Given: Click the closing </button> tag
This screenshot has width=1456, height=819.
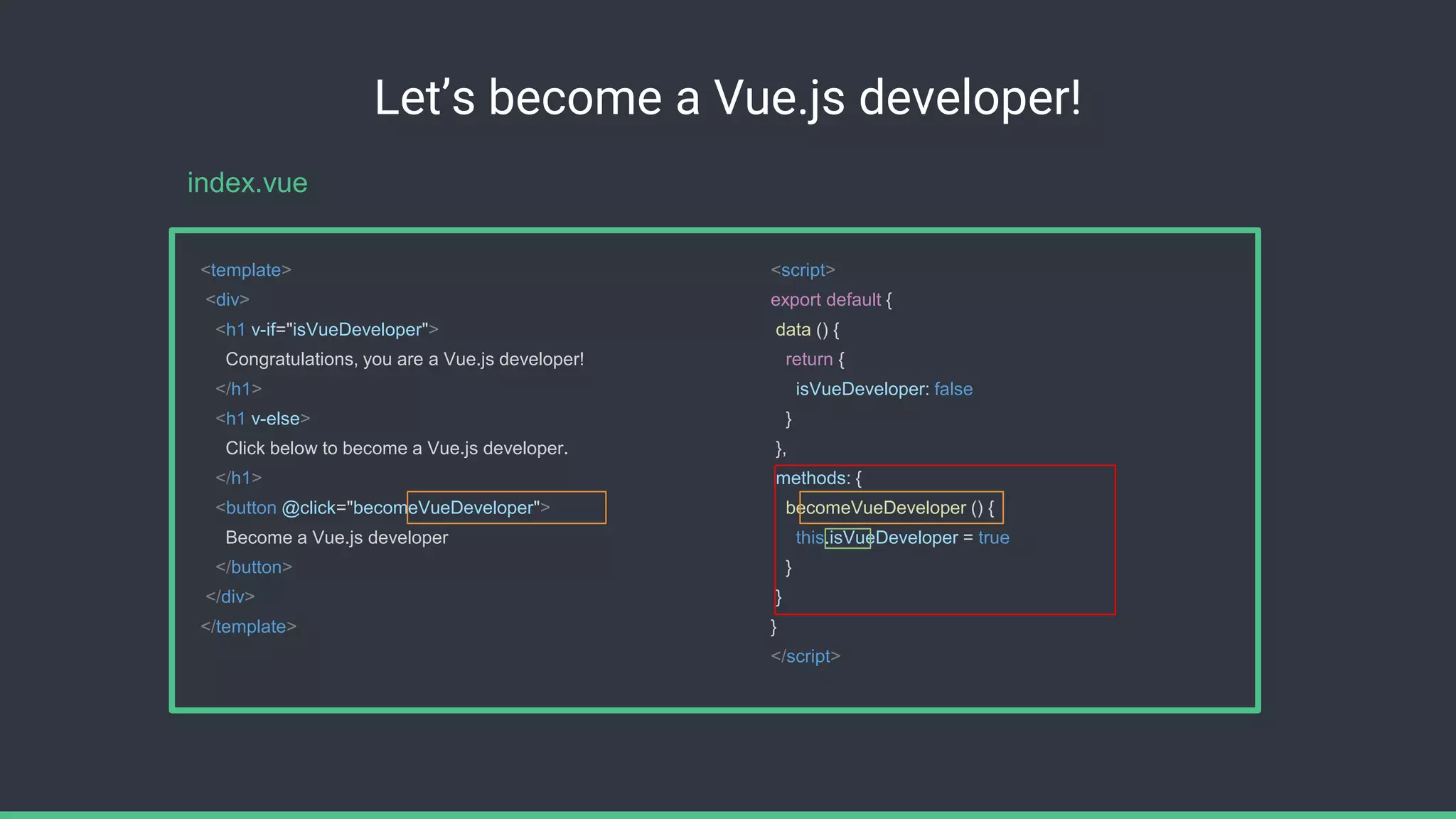Looking at the screenshot, I should [x=254, y=567].
